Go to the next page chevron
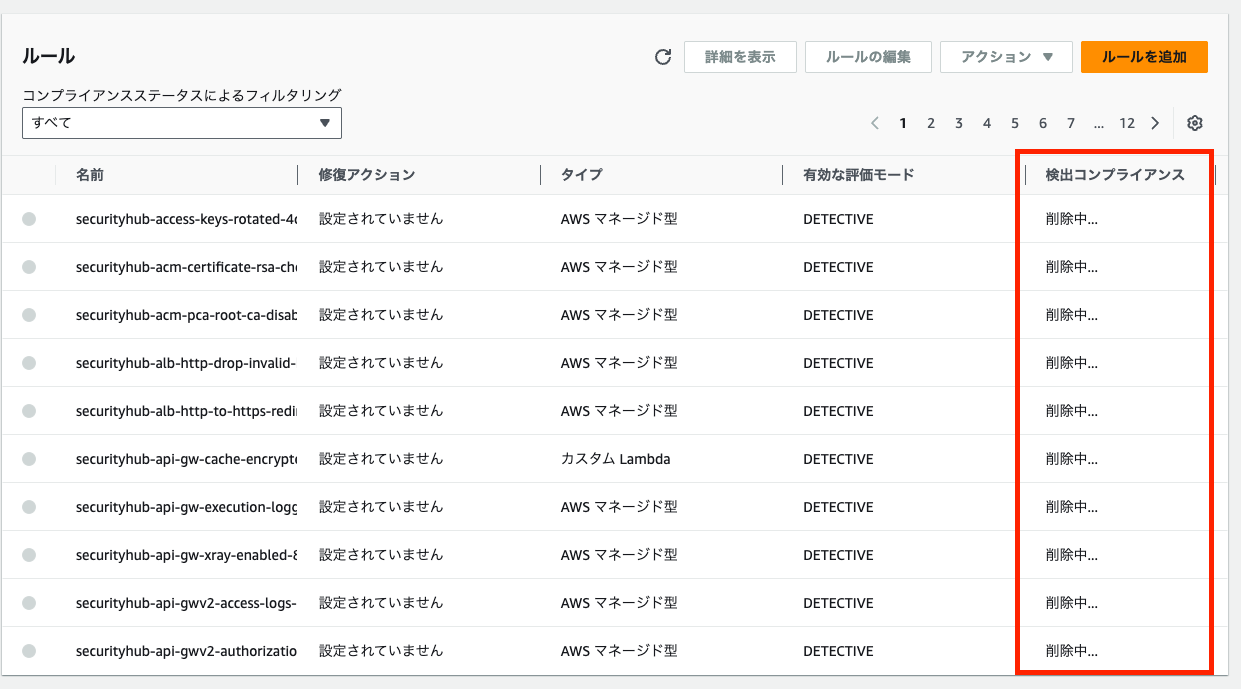Image resolution: width=1241 pixels, height=689 pixels. tap(1155, 122)
